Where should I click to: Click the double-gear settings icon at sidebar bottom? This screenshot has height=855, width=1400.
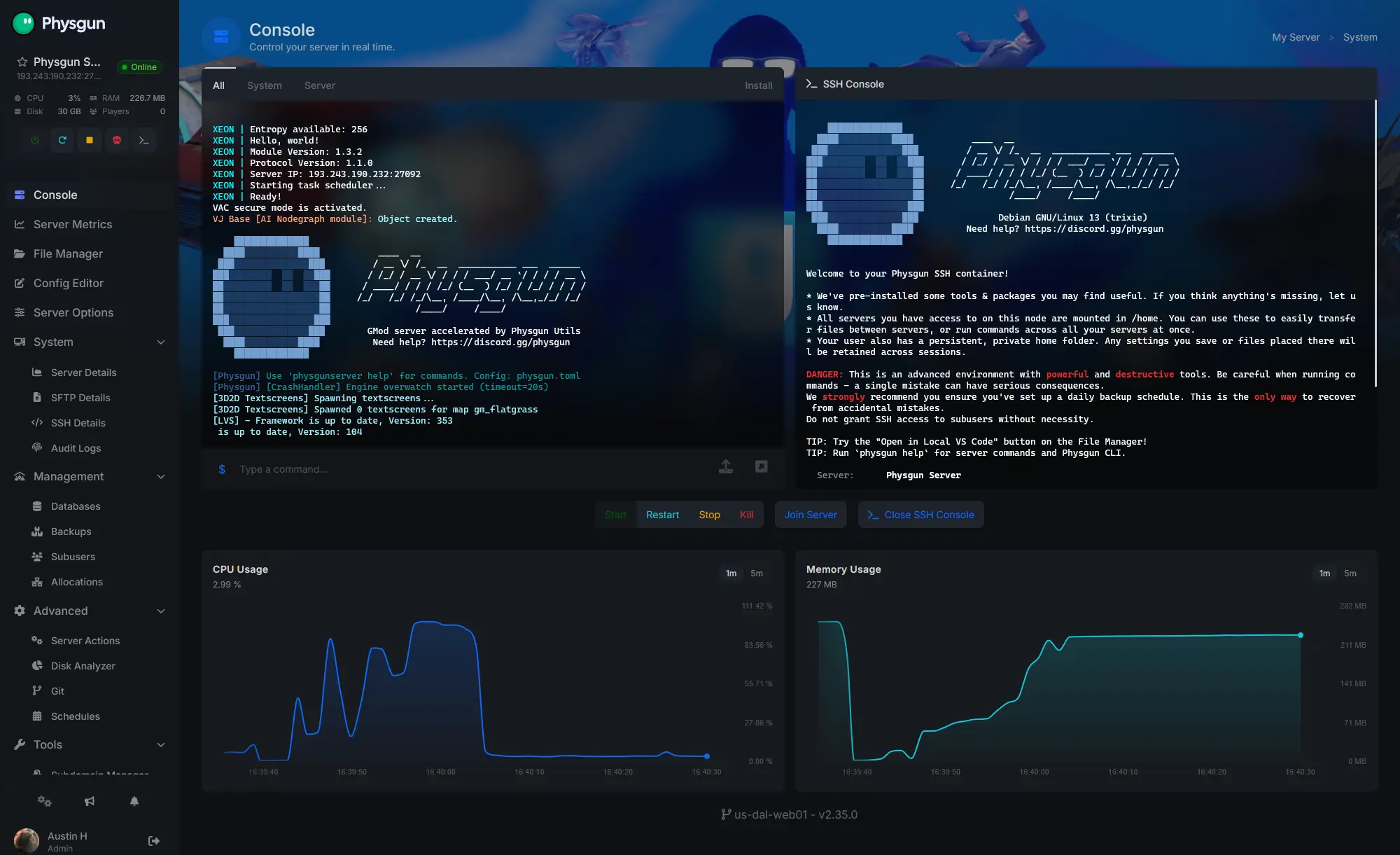[45, 801]
